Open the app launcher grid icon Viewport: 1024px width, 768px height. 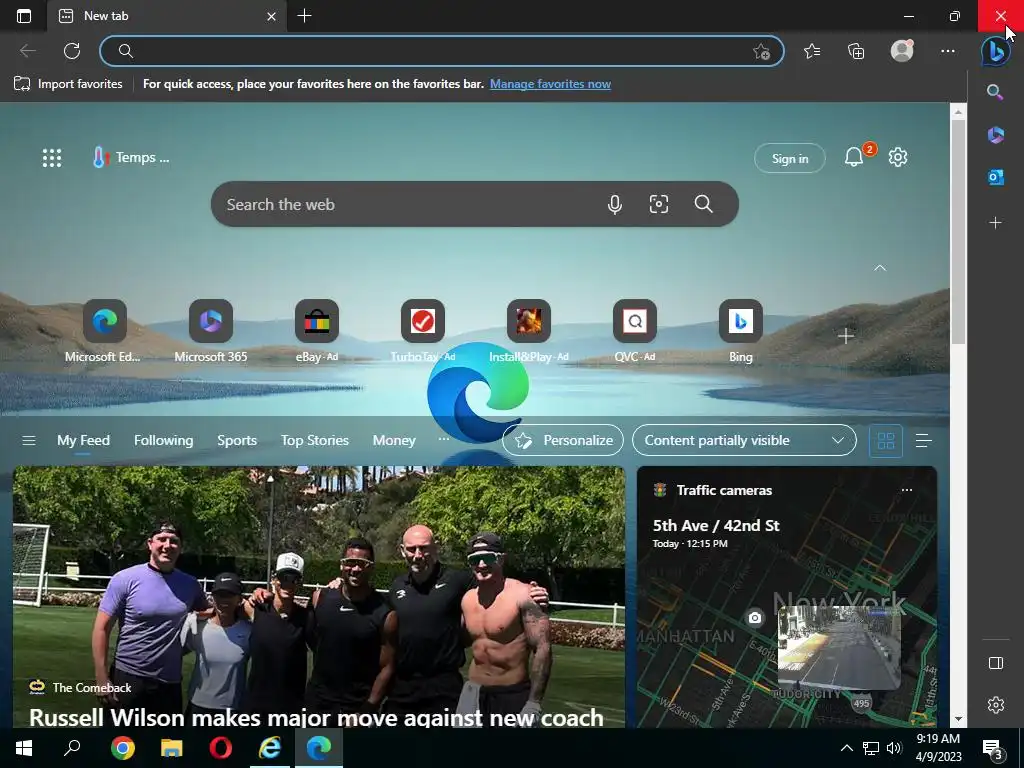52,157
